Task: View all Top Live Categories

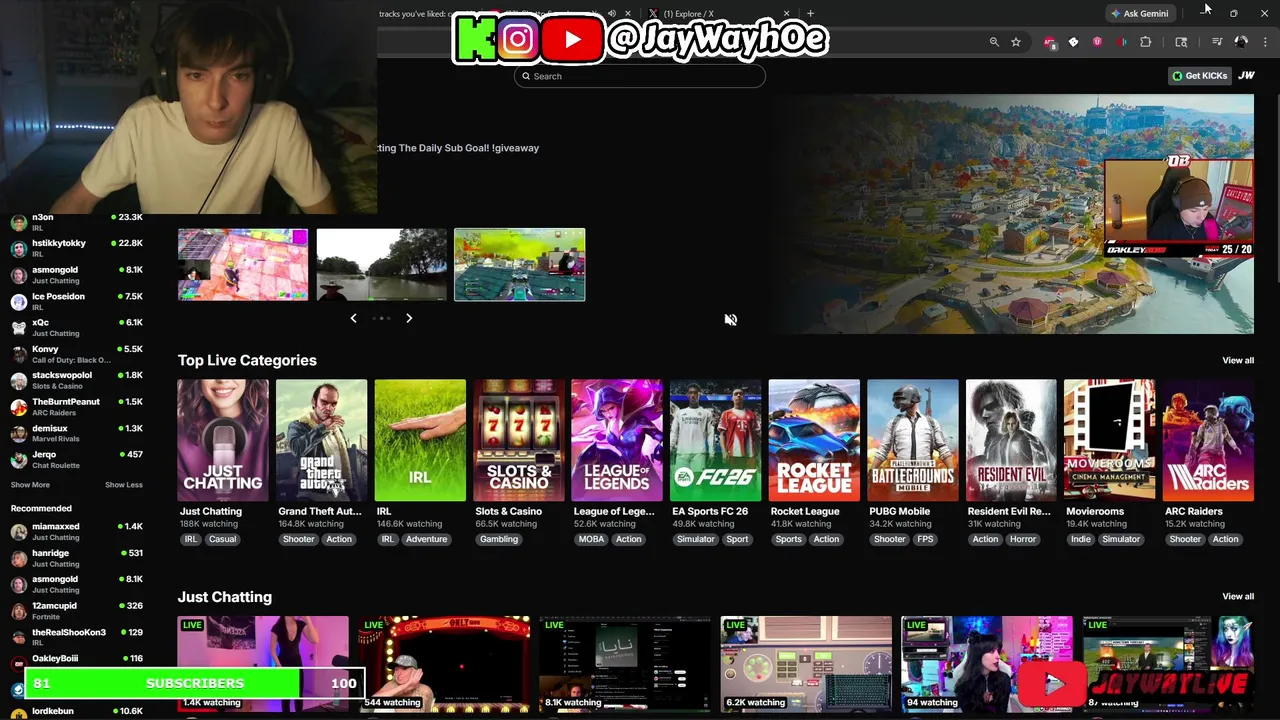Action: [1237, 360]
